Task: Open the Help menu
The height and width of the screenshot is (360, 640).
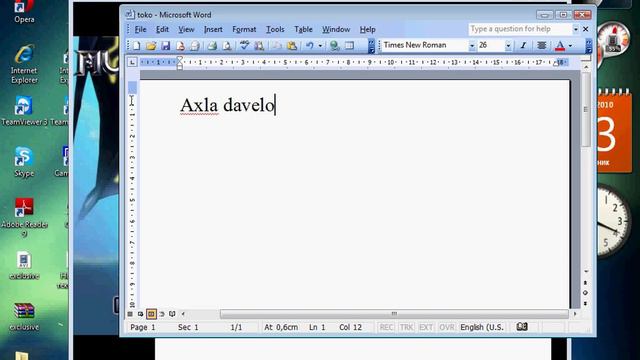Action: [x=367, y=29]
